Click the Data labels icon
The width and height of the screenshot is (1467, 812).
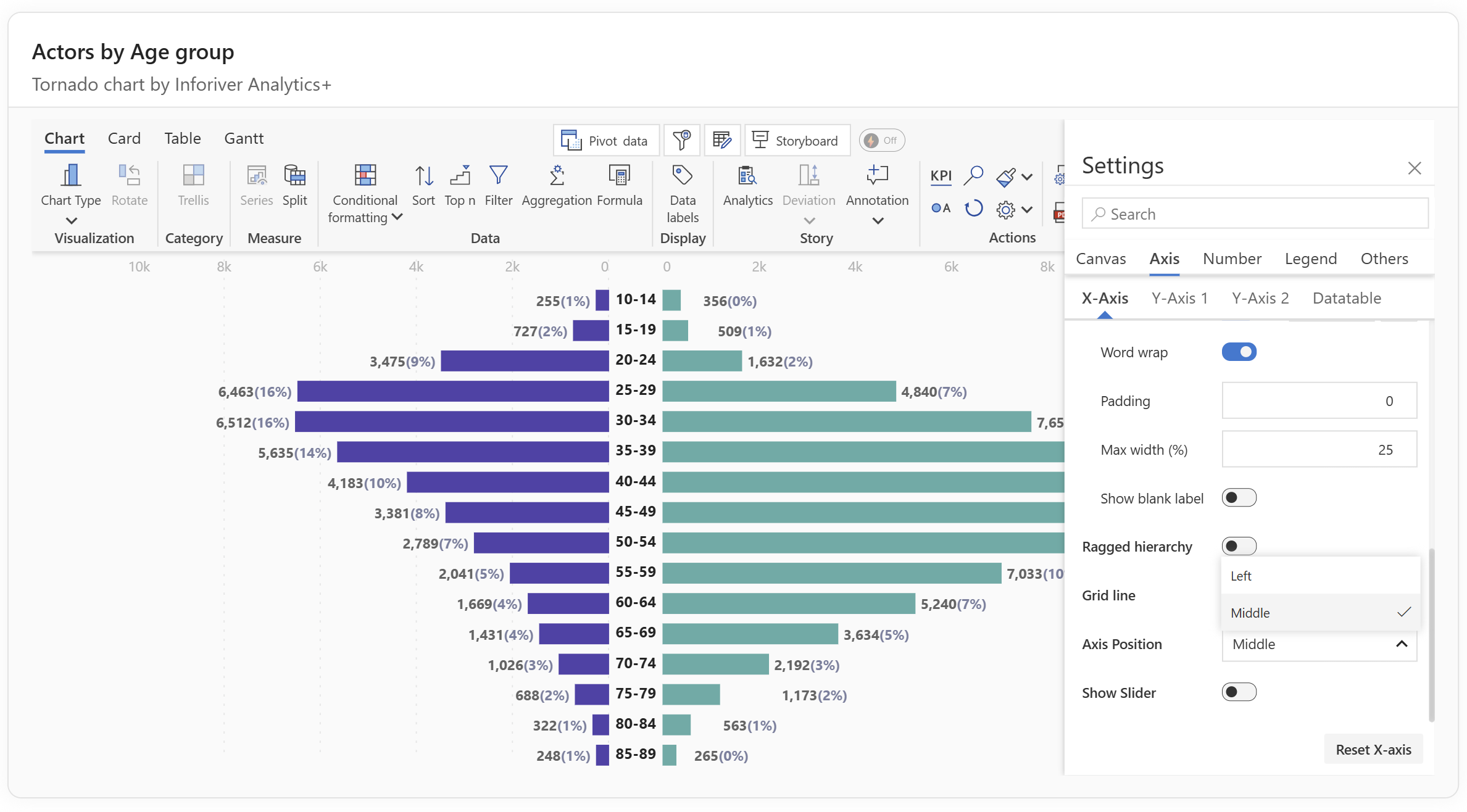tap(682, 176)
